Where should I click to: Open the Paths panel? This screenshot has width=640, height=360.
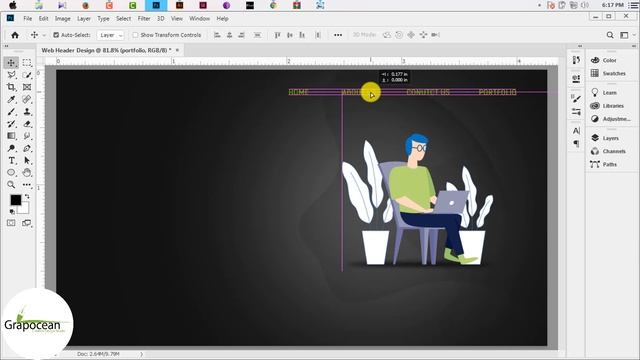click(603, 164)
